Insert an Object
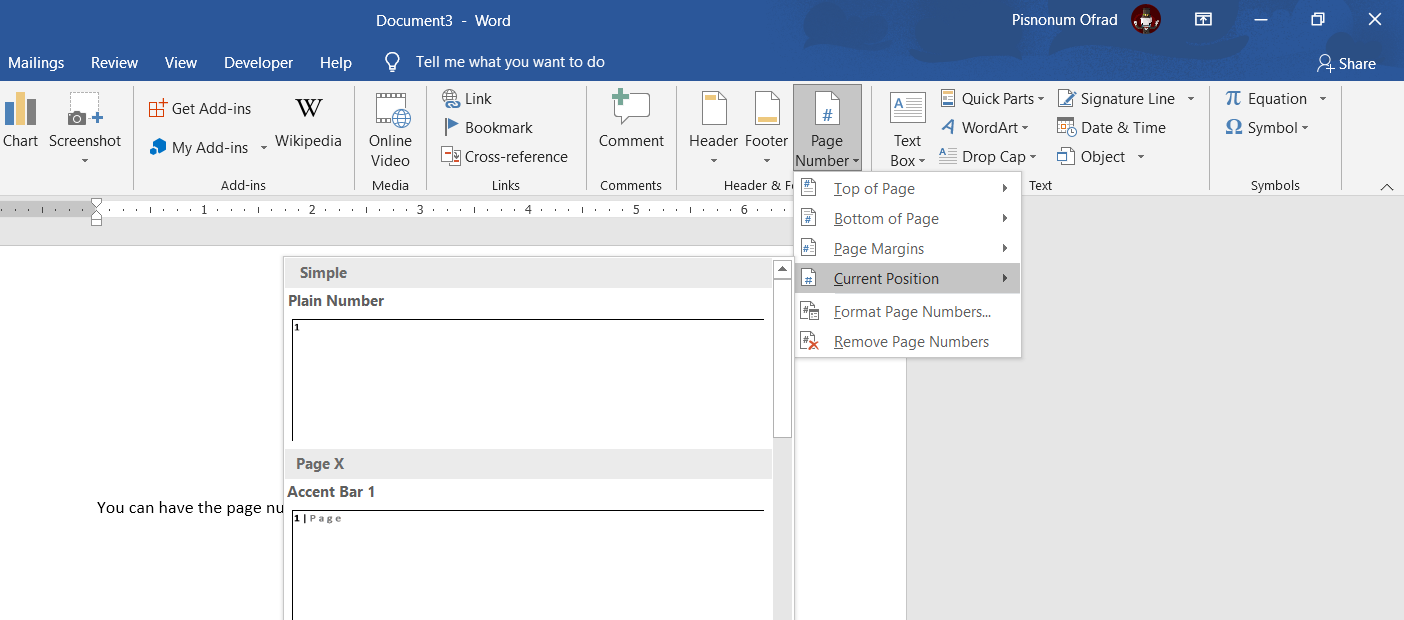1404x620 pixels. [x=1091, y=156]
